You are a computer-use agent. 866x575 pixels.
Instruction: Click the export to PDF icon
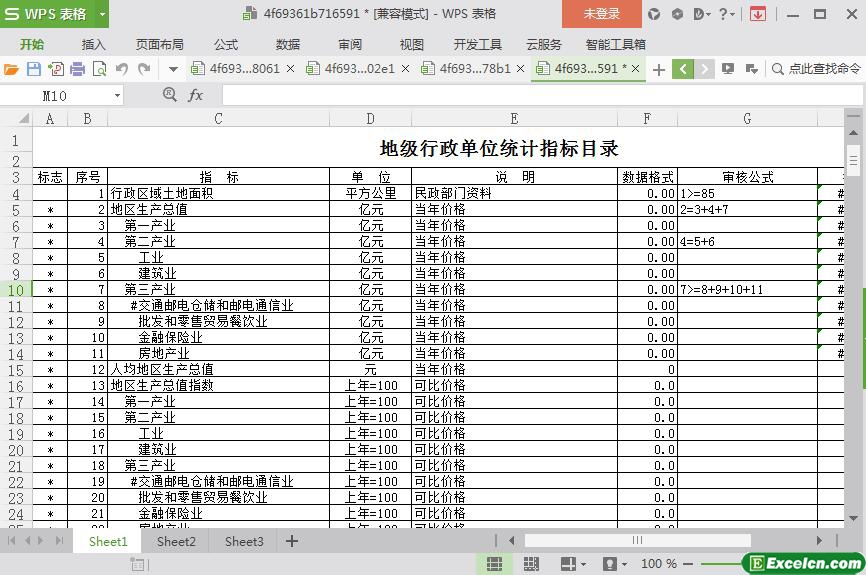pyautogui.click(x=56, y=69)
